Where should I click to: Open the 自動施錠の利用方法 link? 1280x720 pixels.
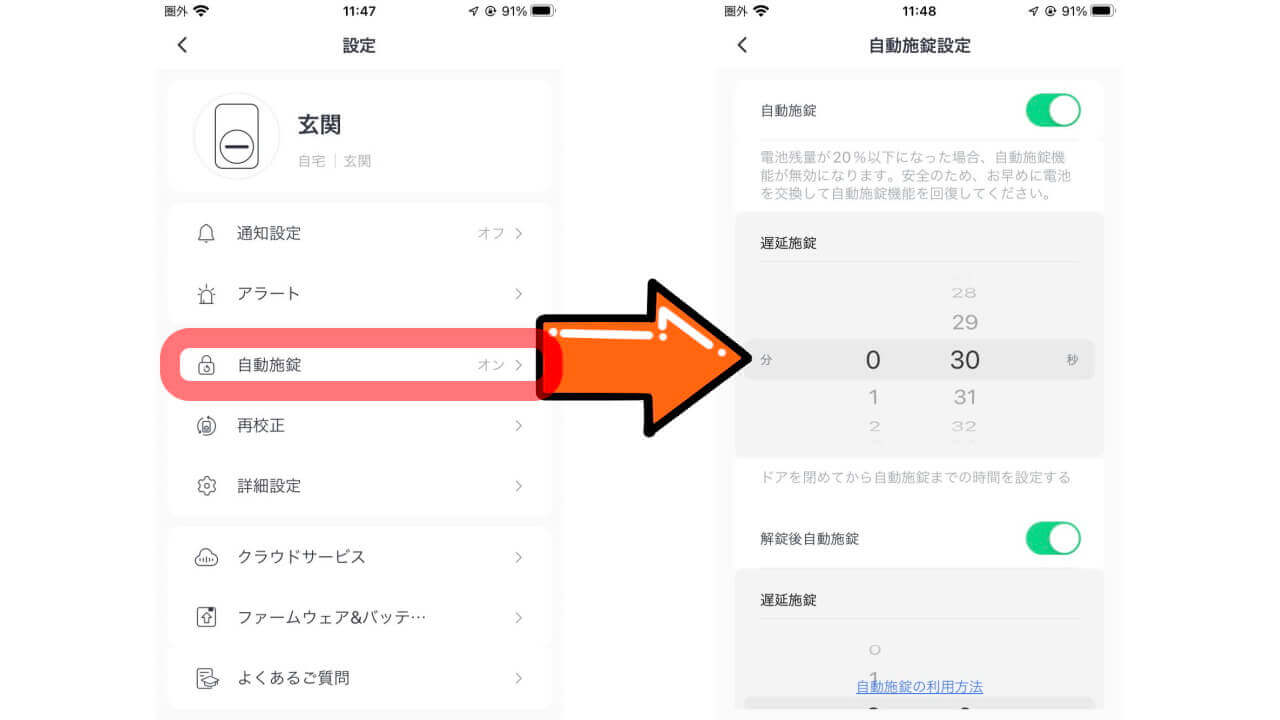point(919,687)
